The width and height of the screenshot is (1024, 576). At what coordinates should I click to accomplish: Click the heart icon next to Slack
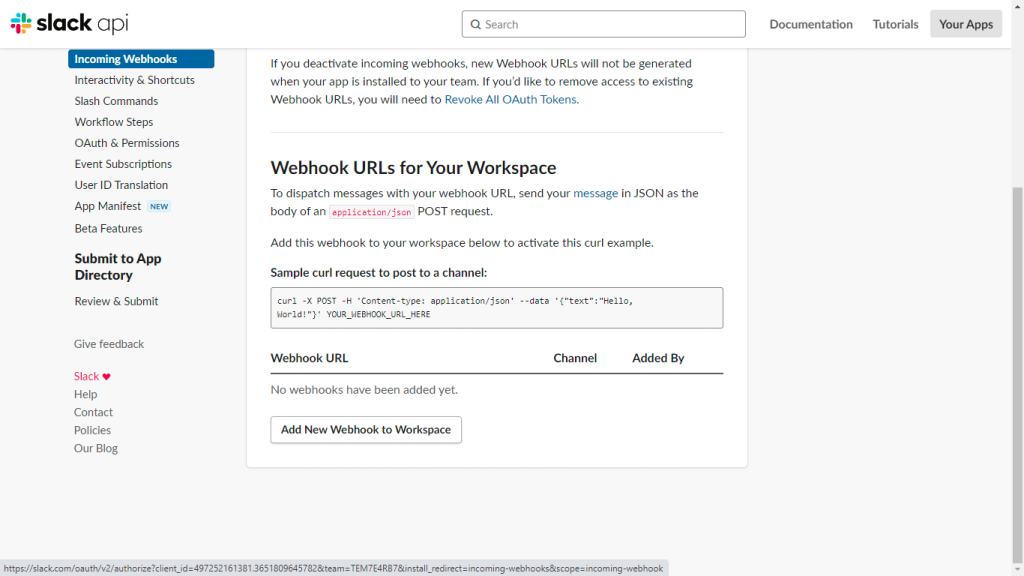click(106, 377)
